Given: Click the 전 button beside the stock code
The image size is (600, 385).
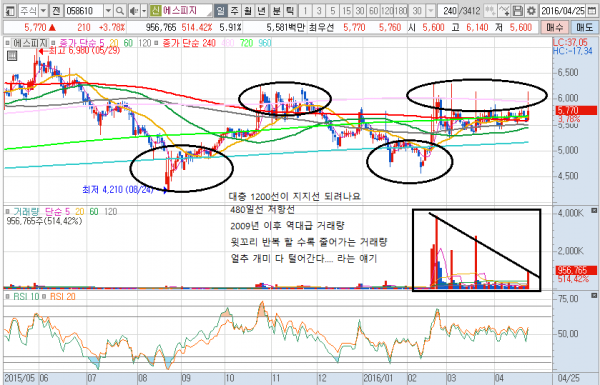Looking at the screenshot, I should click(x=56, y=11).
